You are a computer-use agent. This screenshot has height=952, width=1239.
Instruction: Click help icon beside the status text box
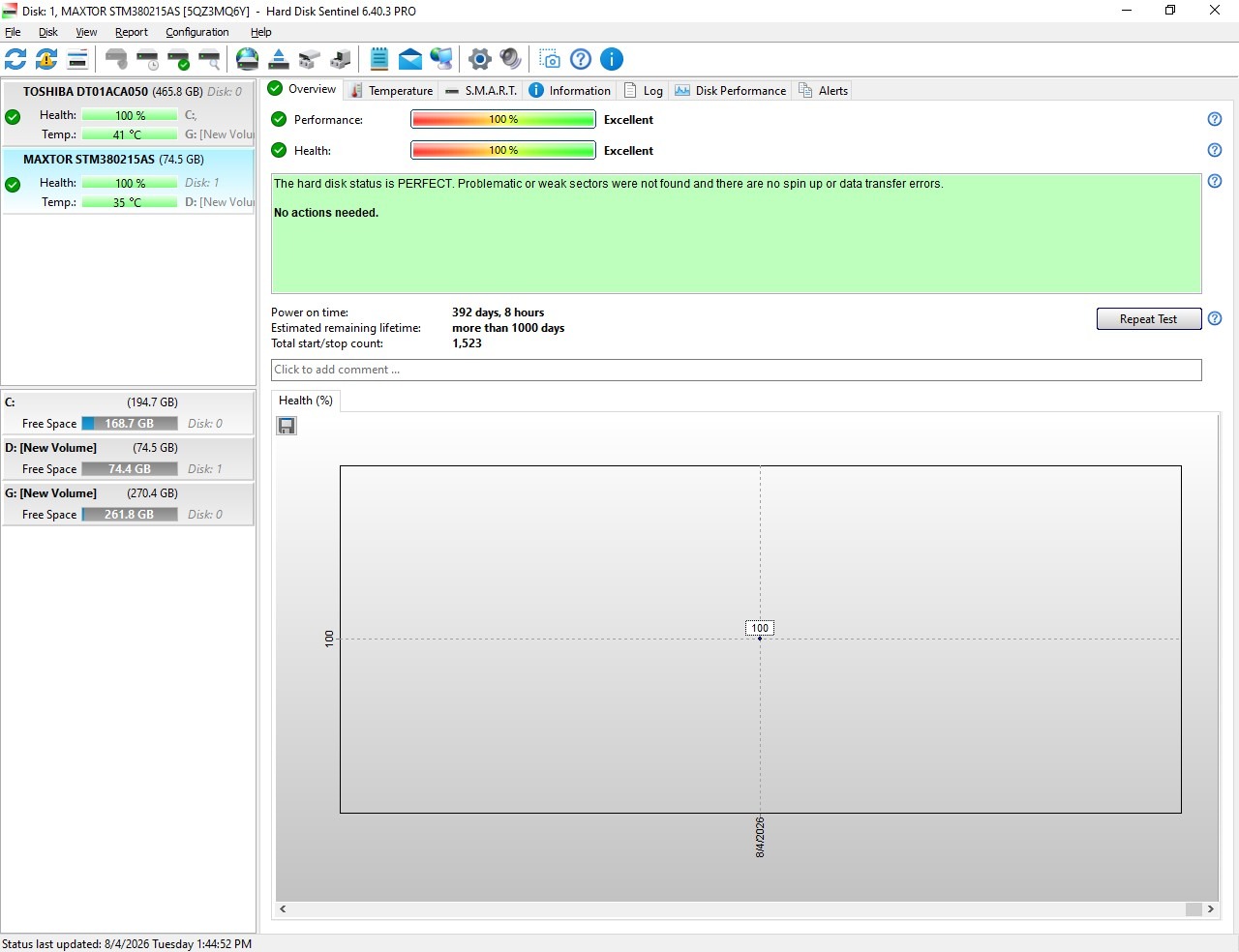click(x=1215, y=181)
